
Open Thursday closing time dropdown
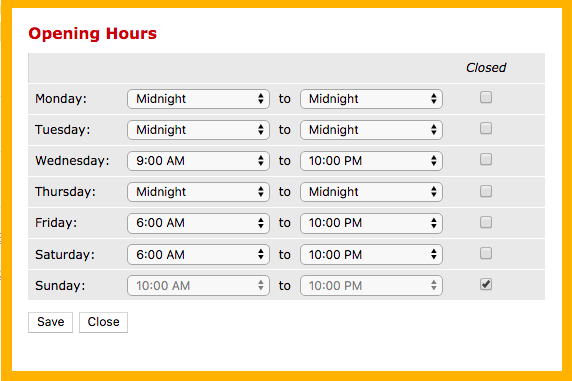click(371, 192)
